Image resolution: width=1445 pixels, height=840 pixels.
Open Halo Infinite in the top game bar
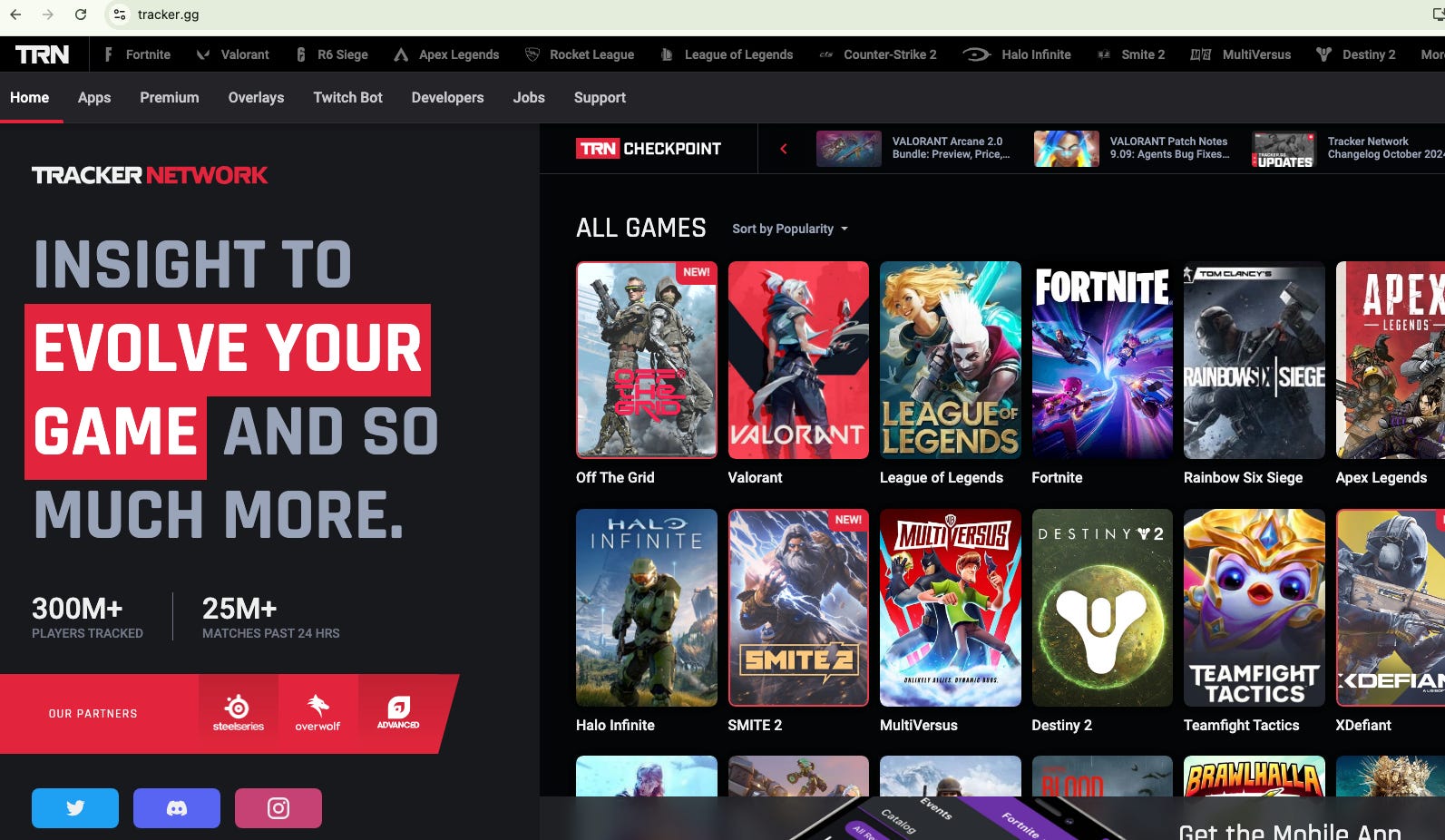pos(1017,54)
